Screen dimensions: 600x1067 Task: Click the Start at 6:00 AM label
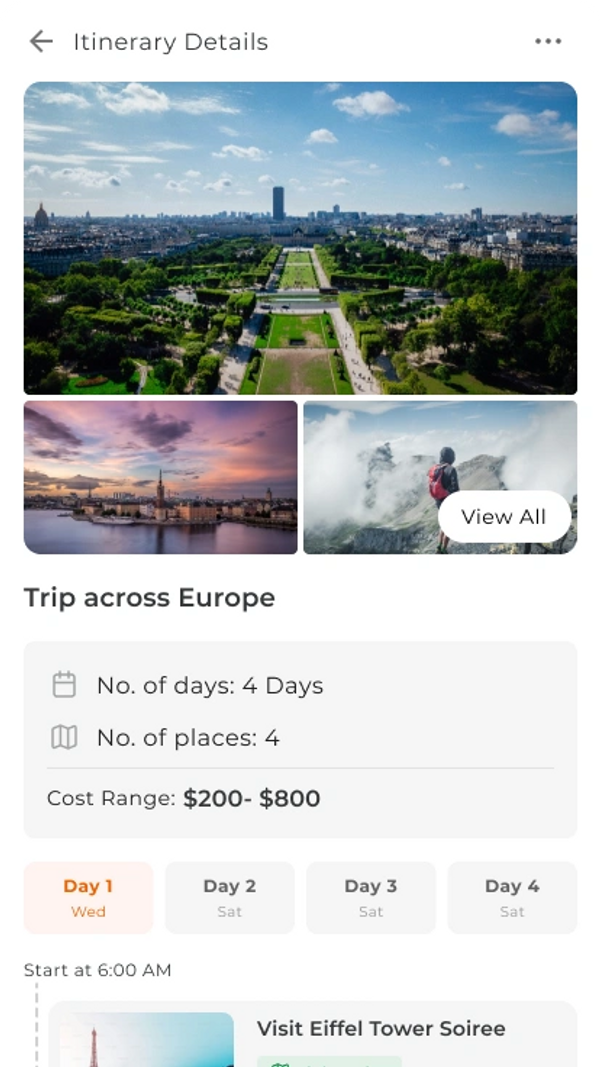pos(98,970)
